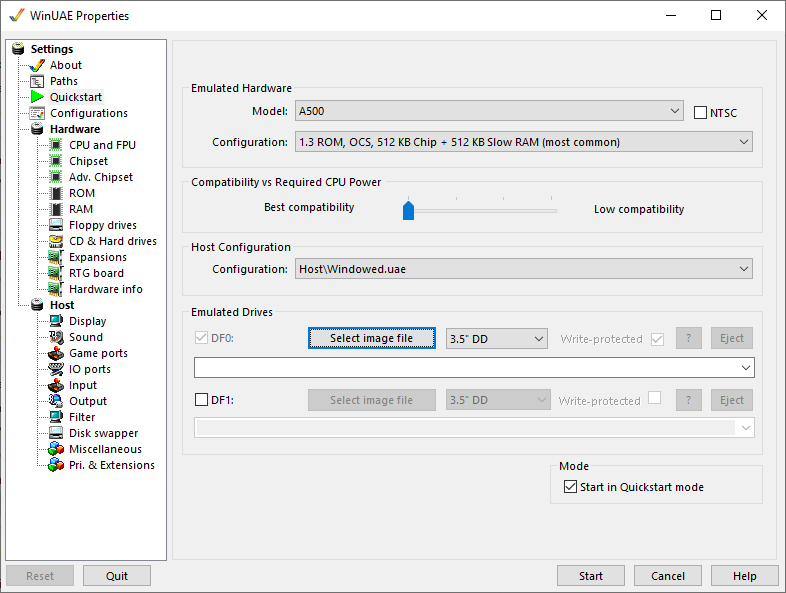Click the Hardware info icon

(56, 289)
